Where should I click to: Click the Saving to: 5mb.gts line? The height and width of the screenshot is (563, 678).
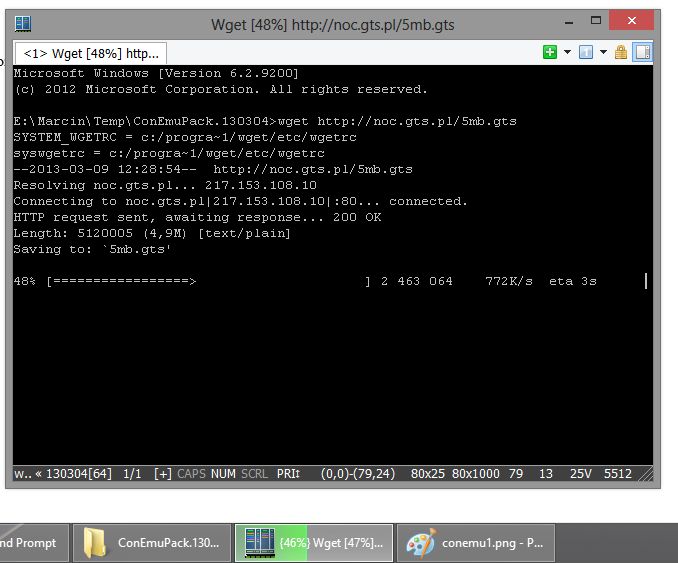point(92,249)
